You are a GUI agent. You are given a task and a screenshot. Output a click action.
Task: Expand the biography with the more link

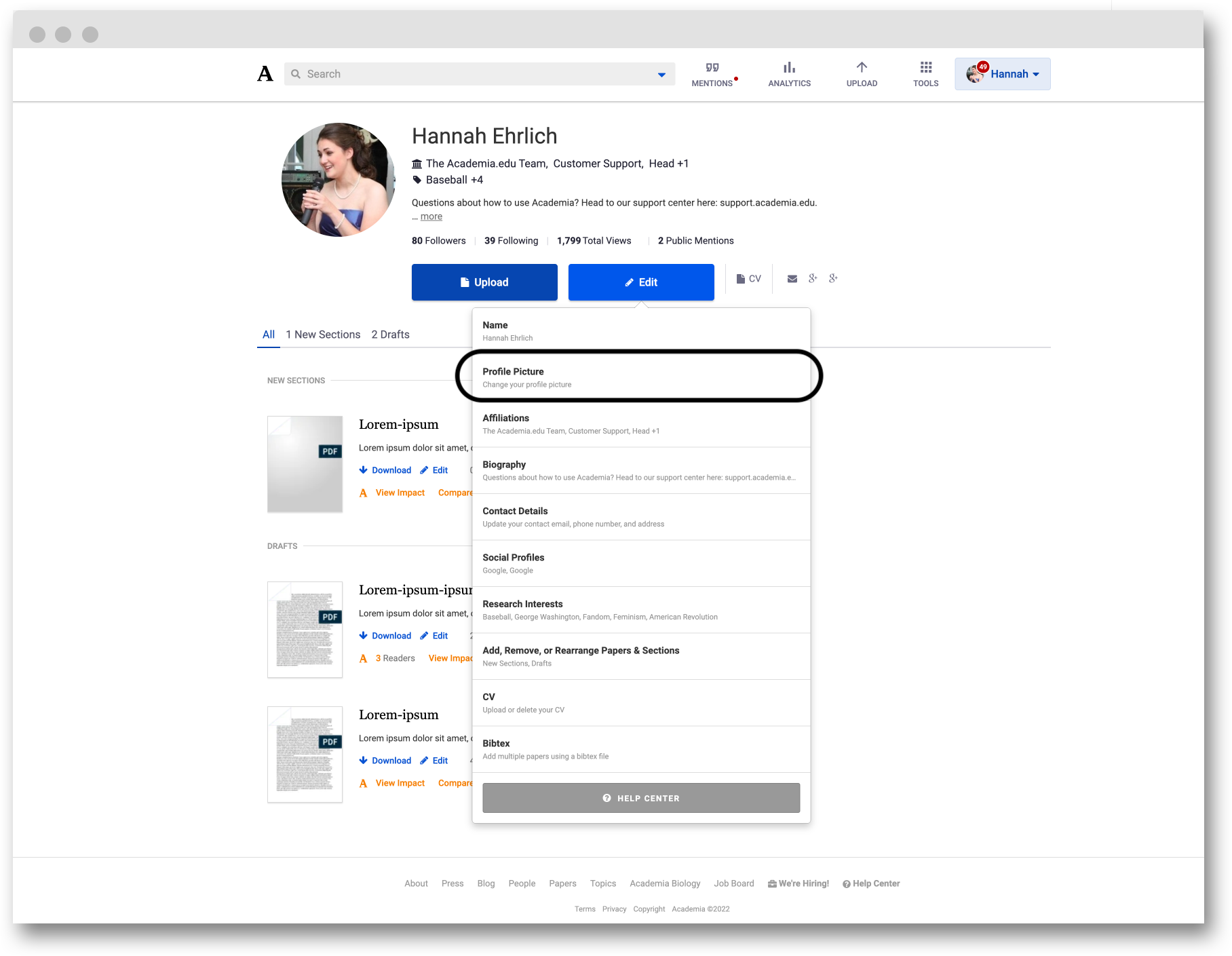[431, 216]
